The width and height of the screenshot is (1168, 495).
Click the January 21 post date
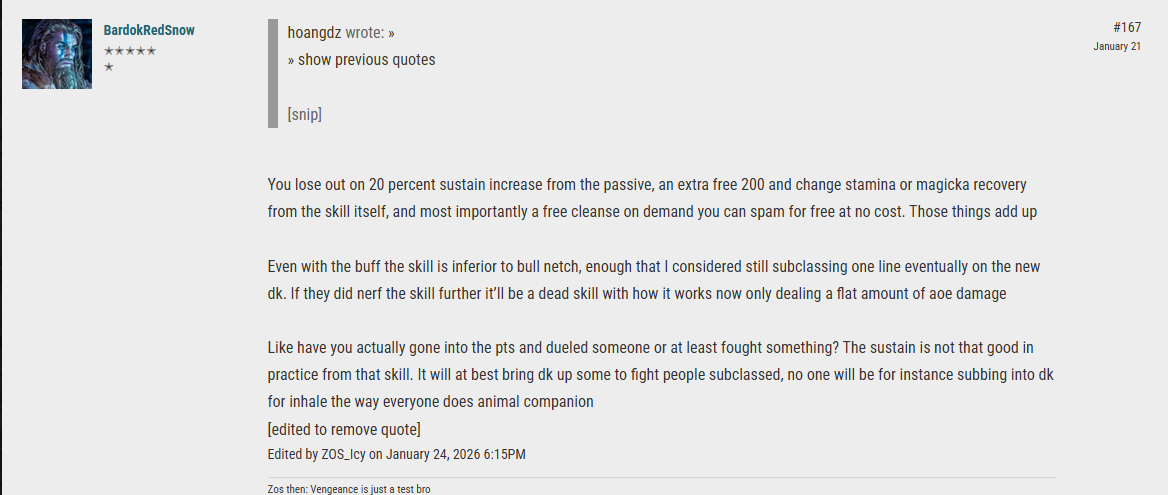click(x=1117, y=46)
